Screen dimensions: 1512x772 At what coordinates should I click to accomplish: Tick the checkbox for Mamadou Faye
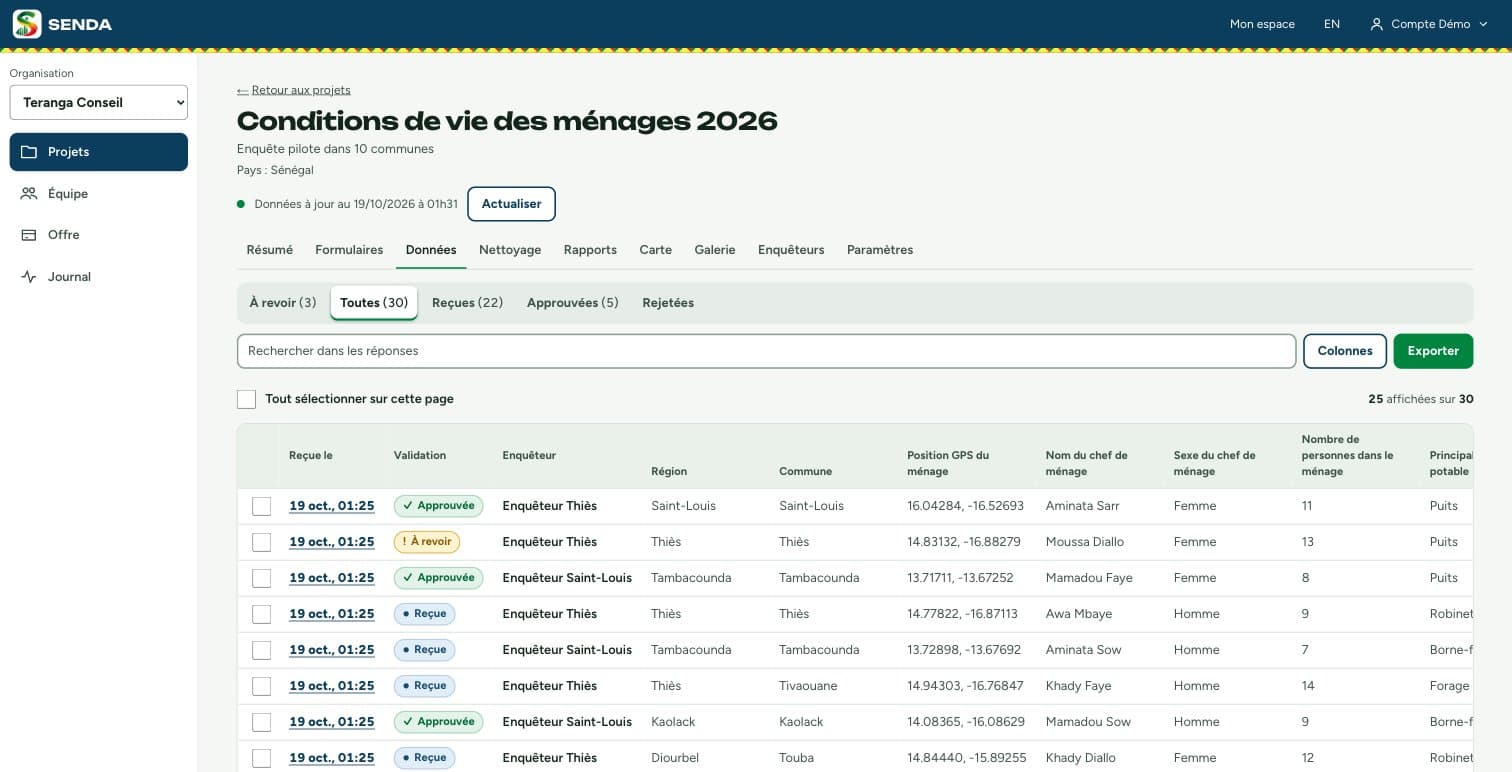(x=261, y=578)
